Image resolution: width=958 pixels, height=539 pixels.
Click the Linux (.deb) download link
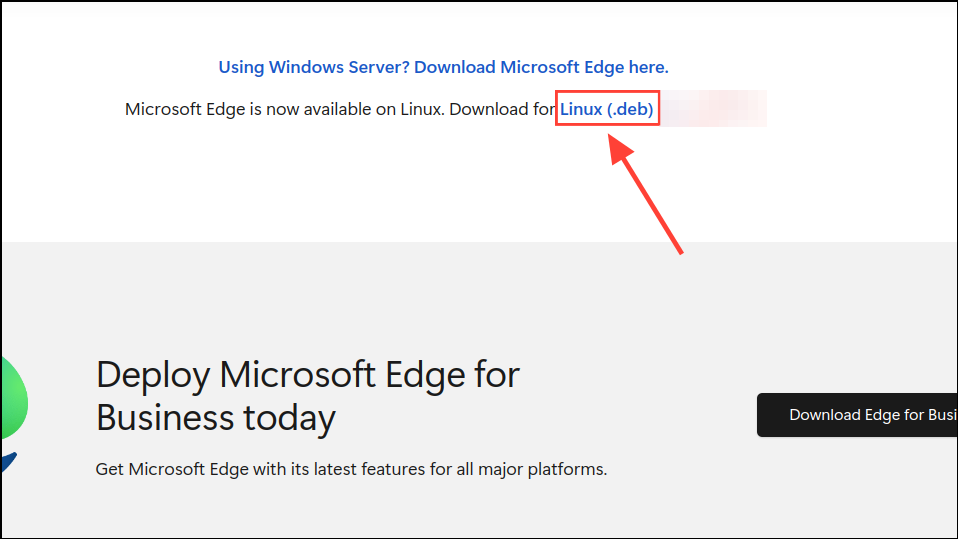(x=606, y=109)
